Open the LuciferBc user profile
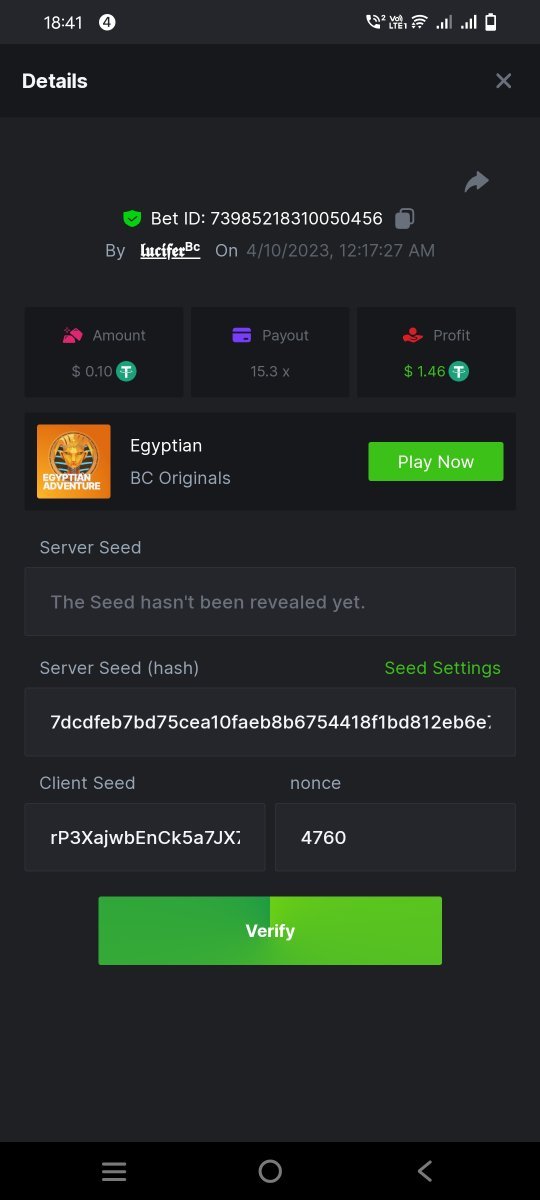Image resolution: width=540 pixels, height=1200 pixels. click(170, 250)
